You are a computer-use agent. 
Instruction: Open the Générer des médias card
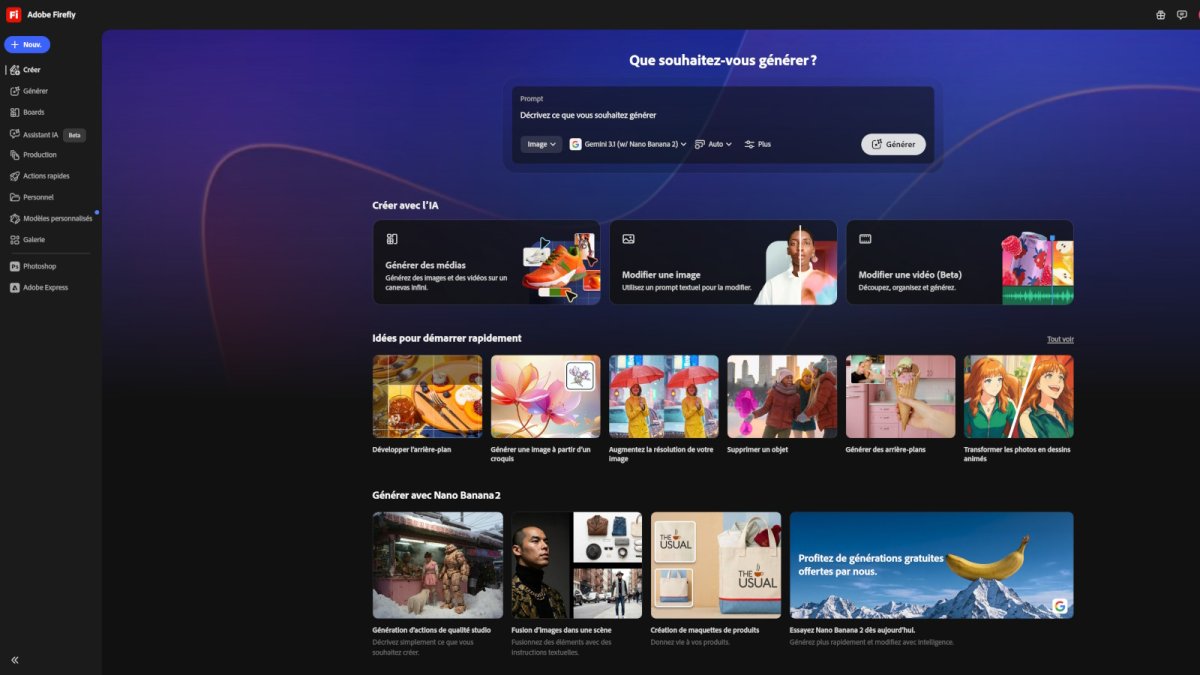(486, 262)
